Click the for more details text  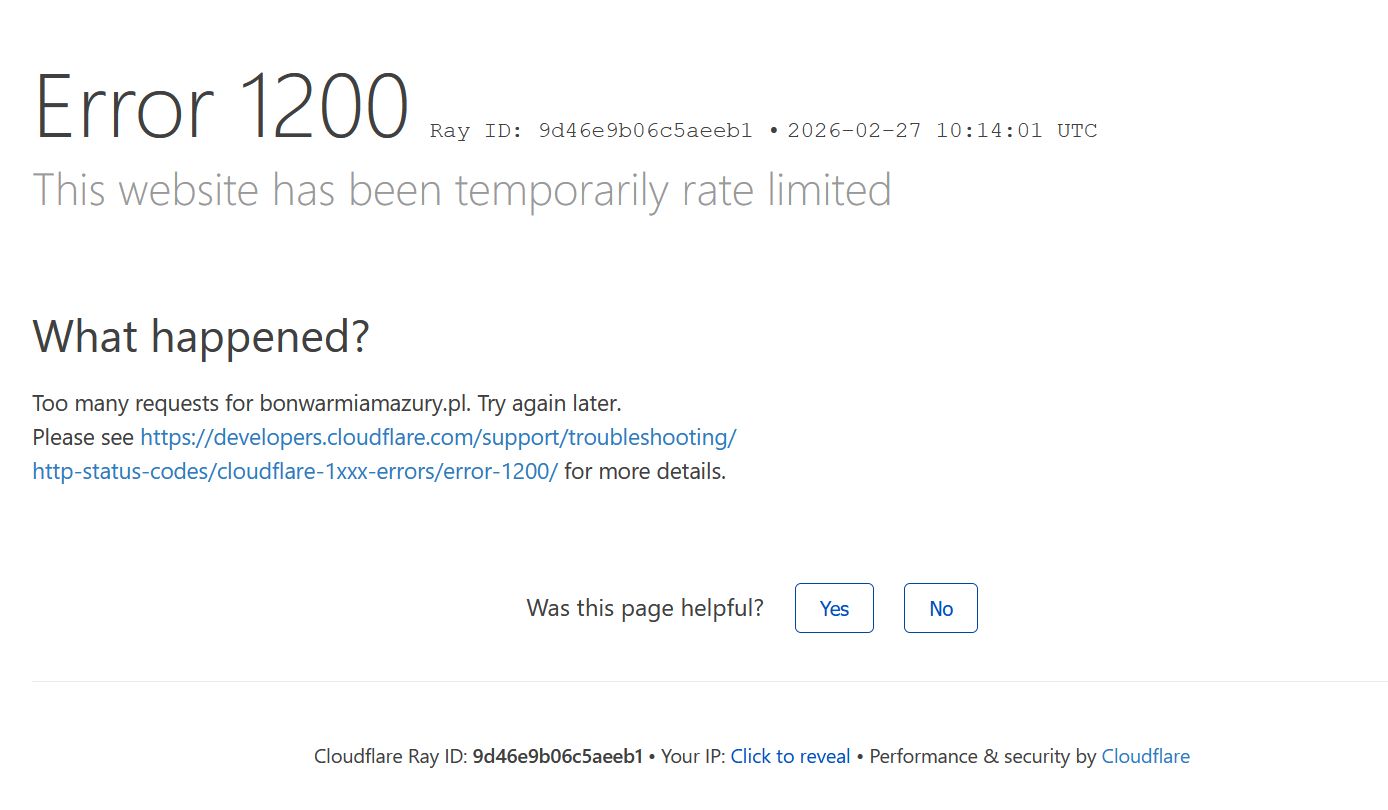645,472
